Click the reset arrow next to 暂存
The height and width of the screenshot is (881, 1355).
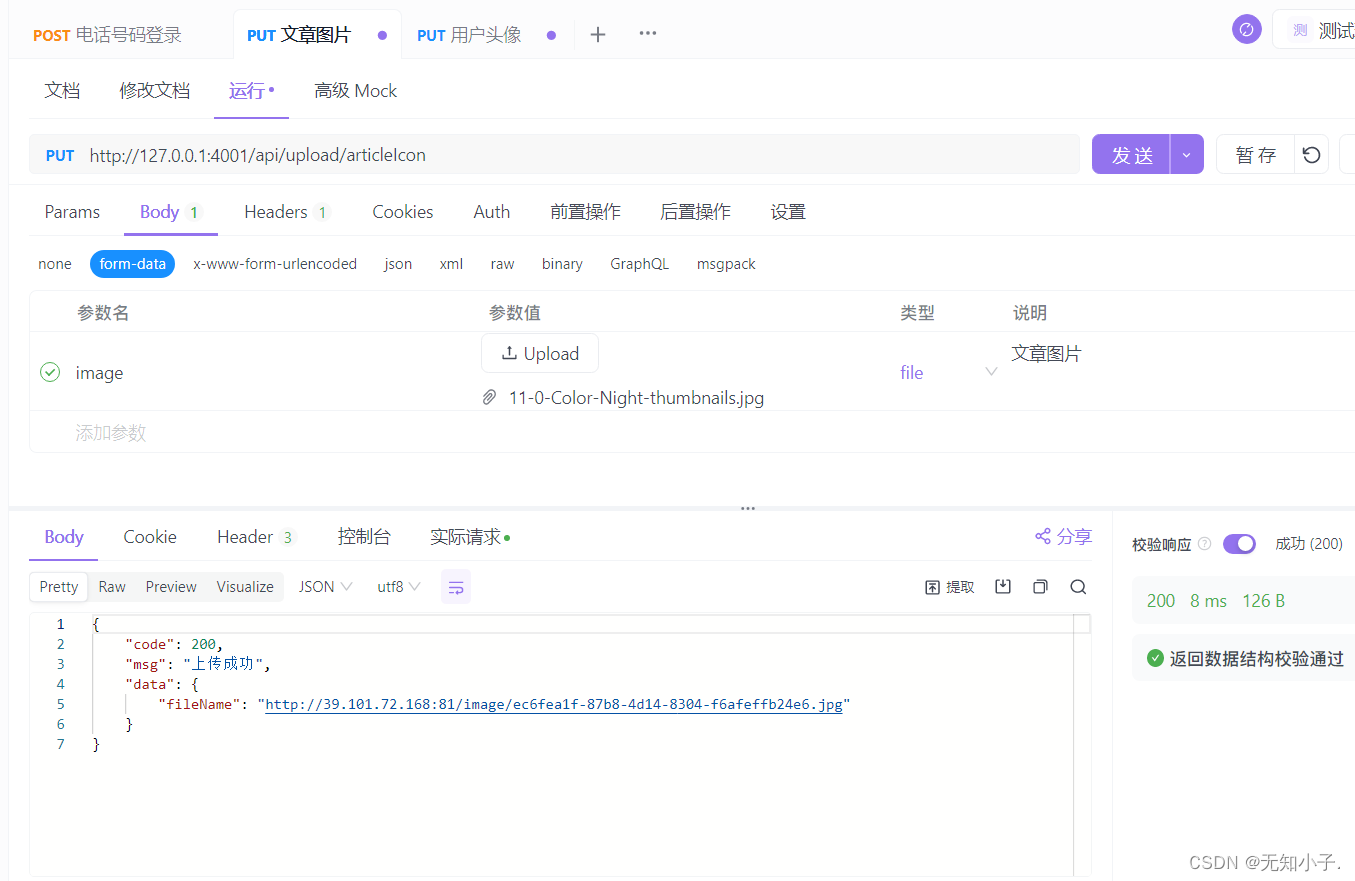1312,155
